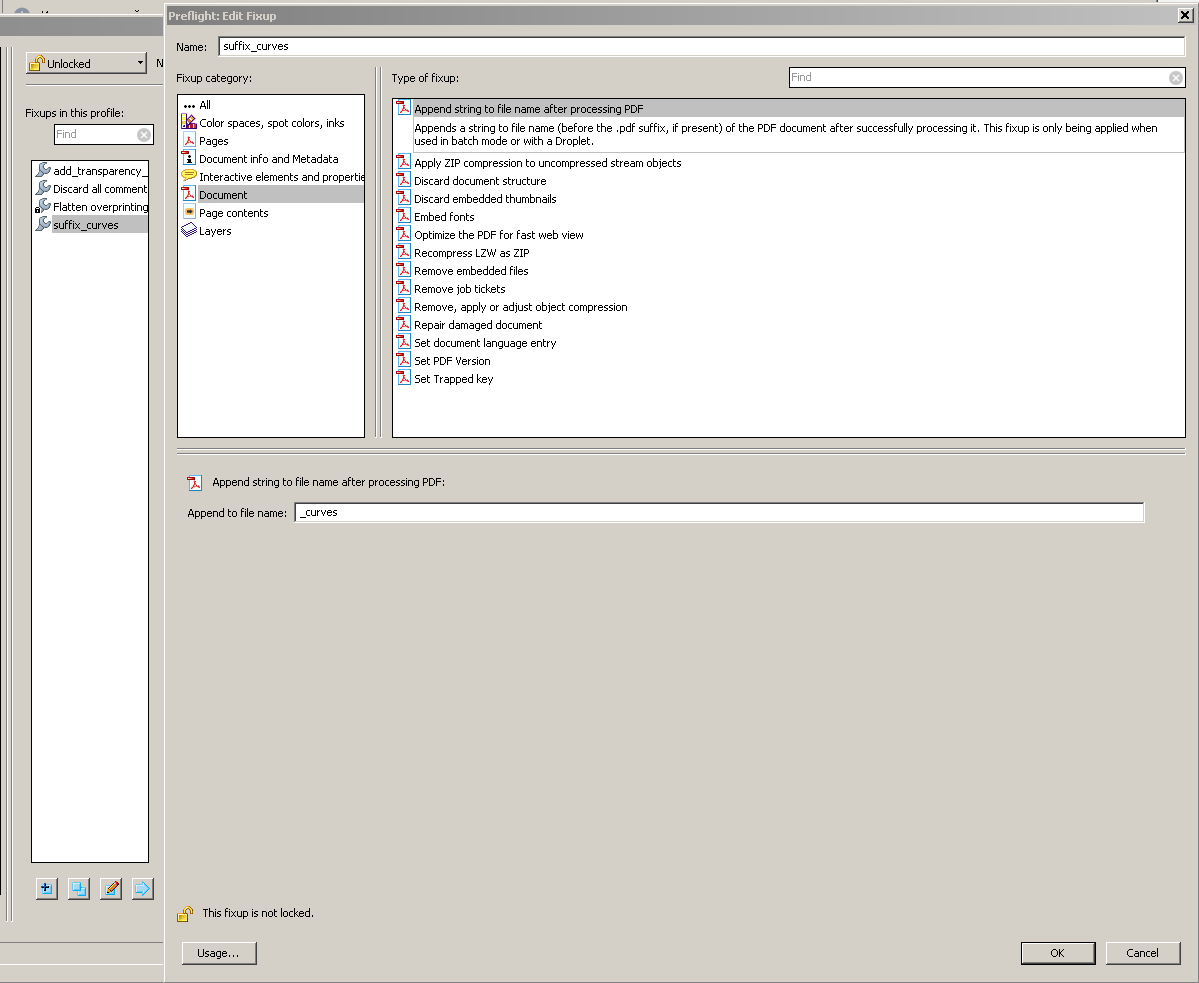
Task: Click the wrench icon of suffix_curves fixup
Action: click(x=43, y=224)
